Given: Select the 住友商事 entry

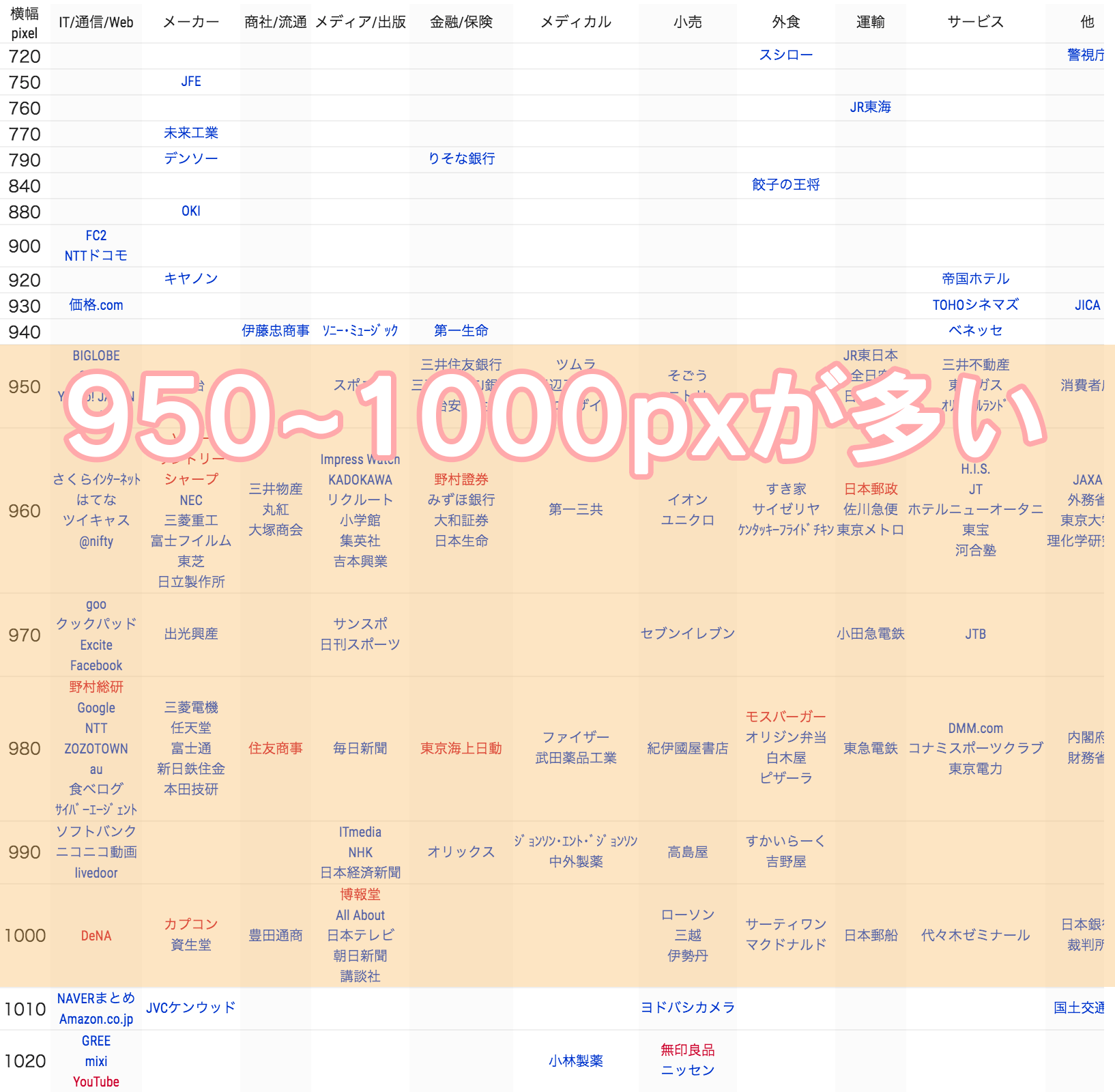Looking at the screenshot, I should pyautogui.click(x=276, y=749).
